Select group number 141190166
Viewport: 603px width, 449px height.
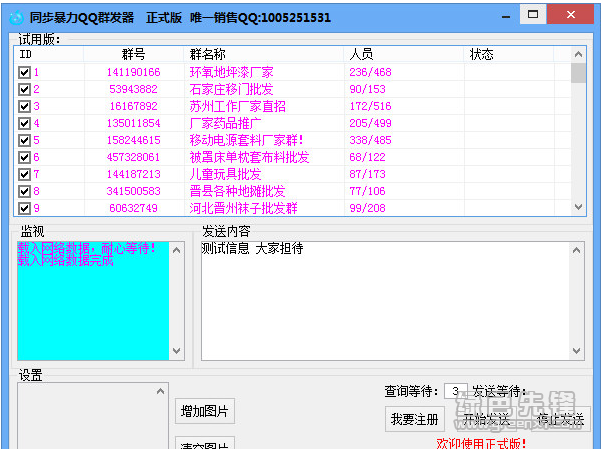(133, 72)
